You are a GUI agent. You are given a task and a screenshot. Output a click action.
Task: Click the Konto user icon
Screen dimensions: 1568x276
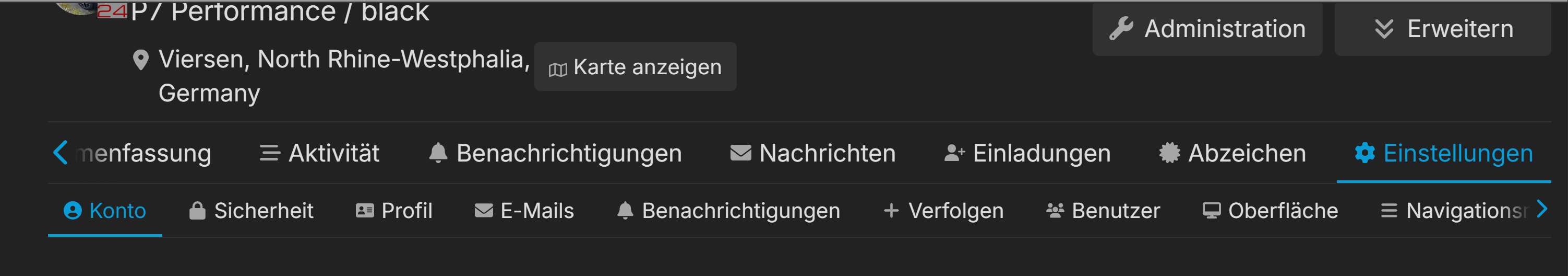[x=73, y=211]
